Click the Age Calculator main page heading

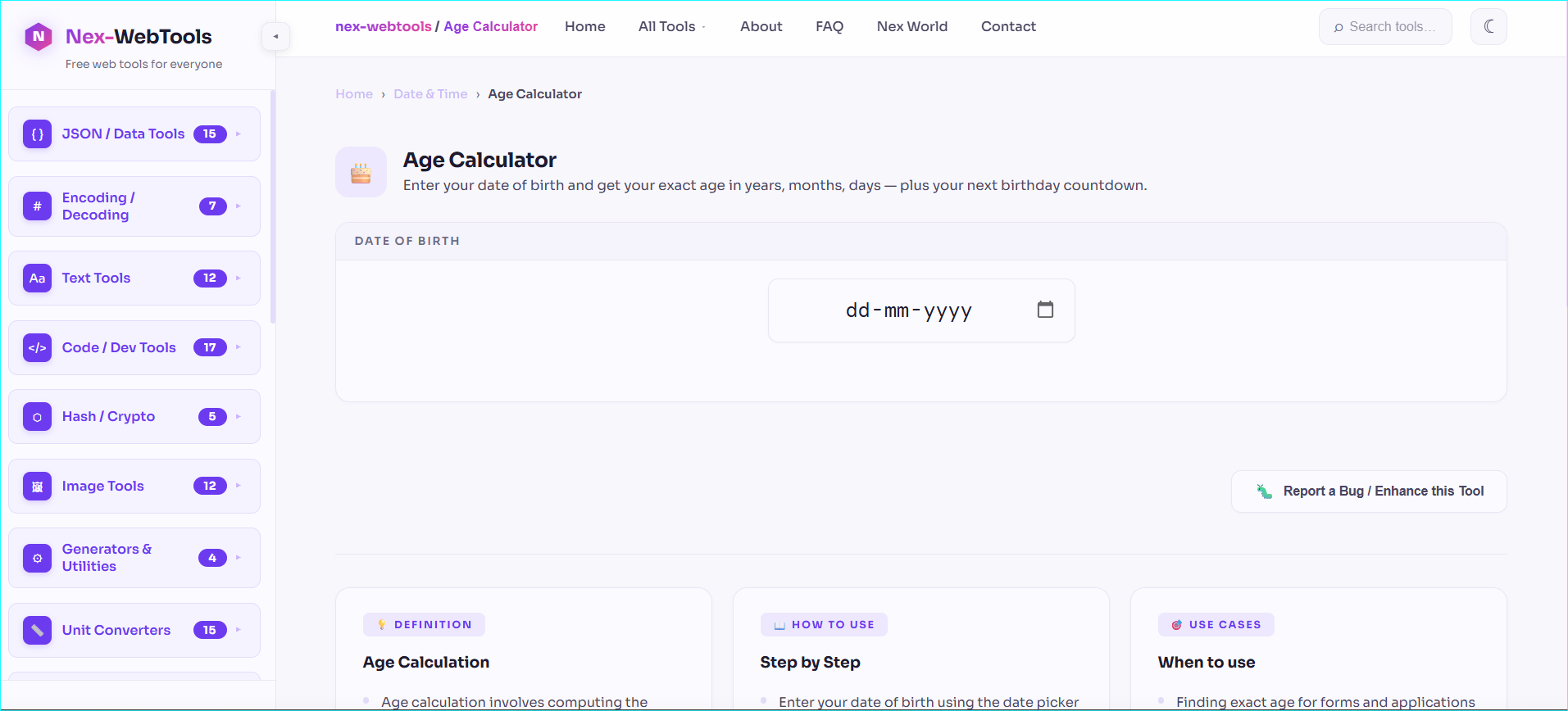click(x=479, y=160)
